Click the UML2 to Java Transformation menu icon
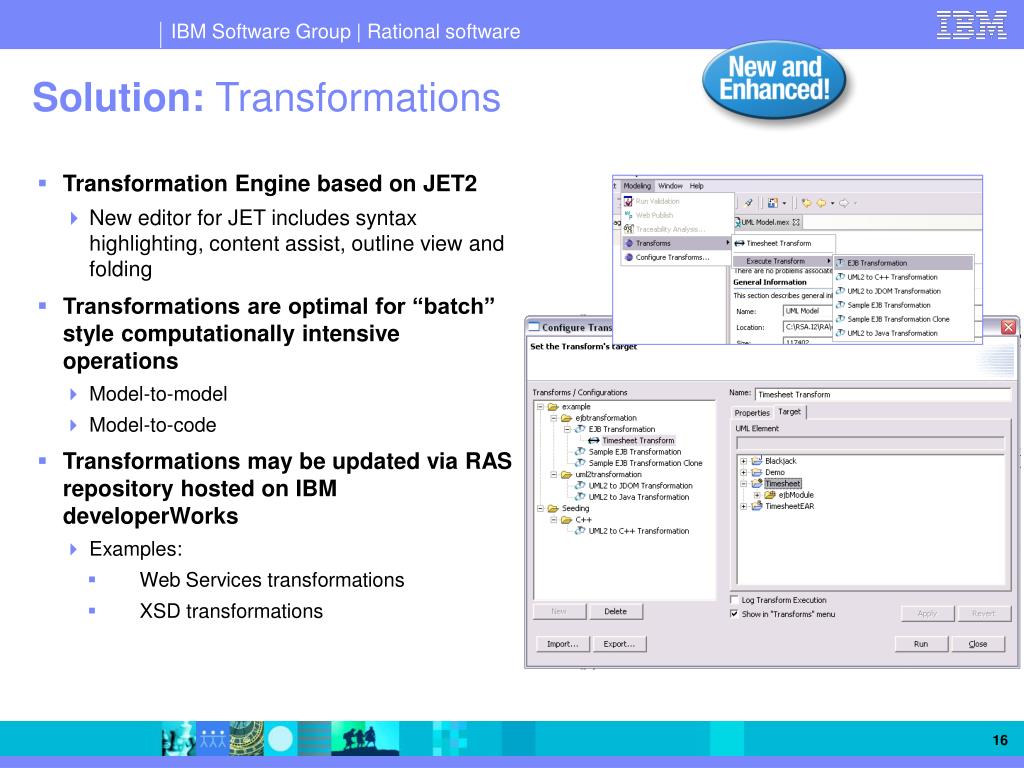The width and height of the screenshot is (1024, 768). (x=841, y=333)
